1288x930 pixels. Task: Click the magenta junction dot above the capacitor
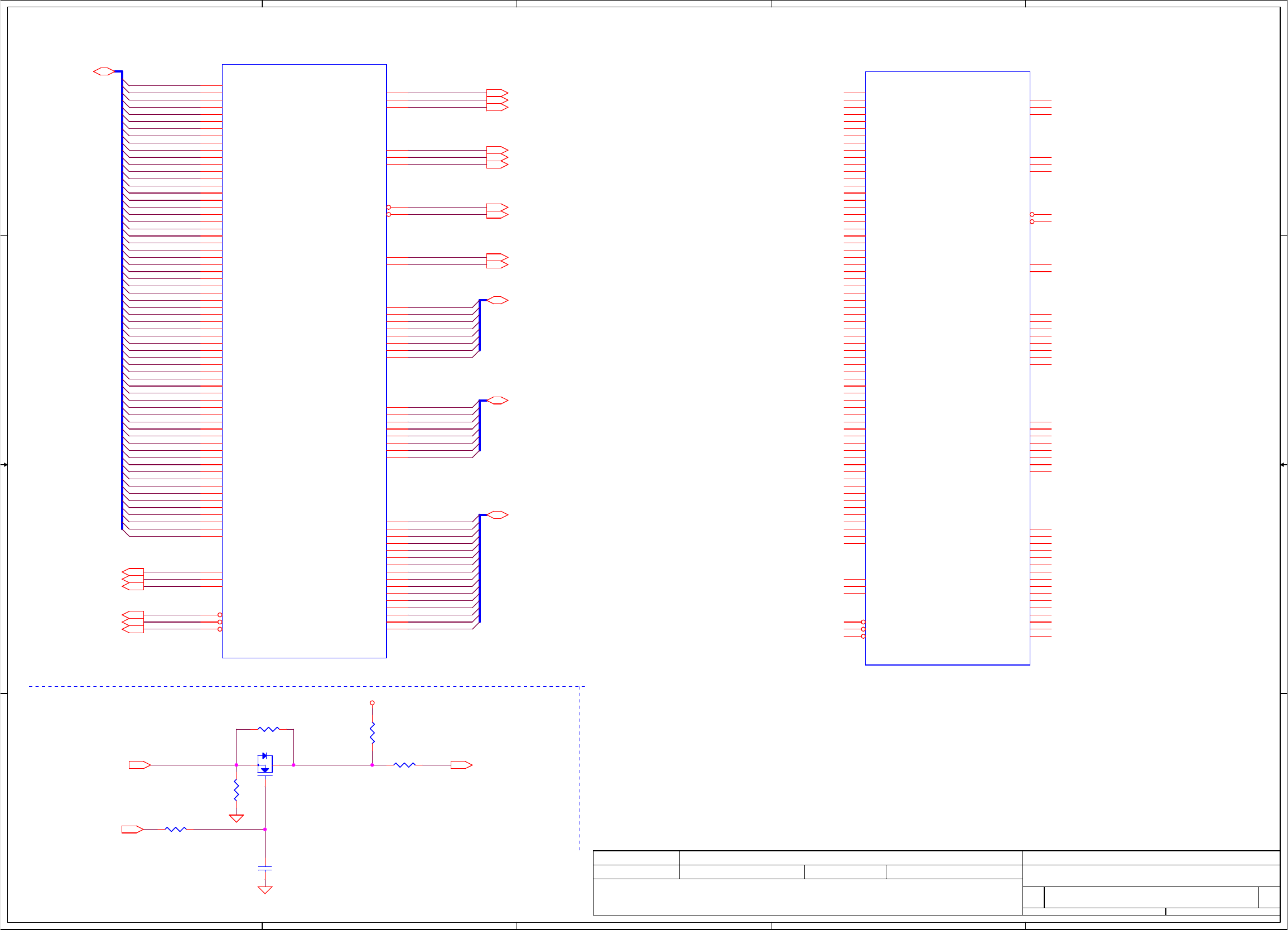264,829
